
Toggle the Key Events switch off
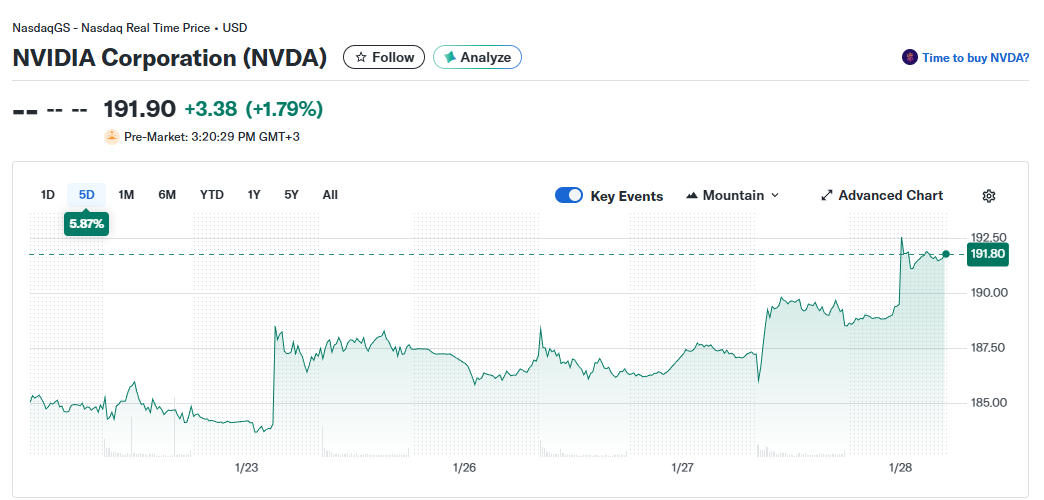tap(569, 196)
